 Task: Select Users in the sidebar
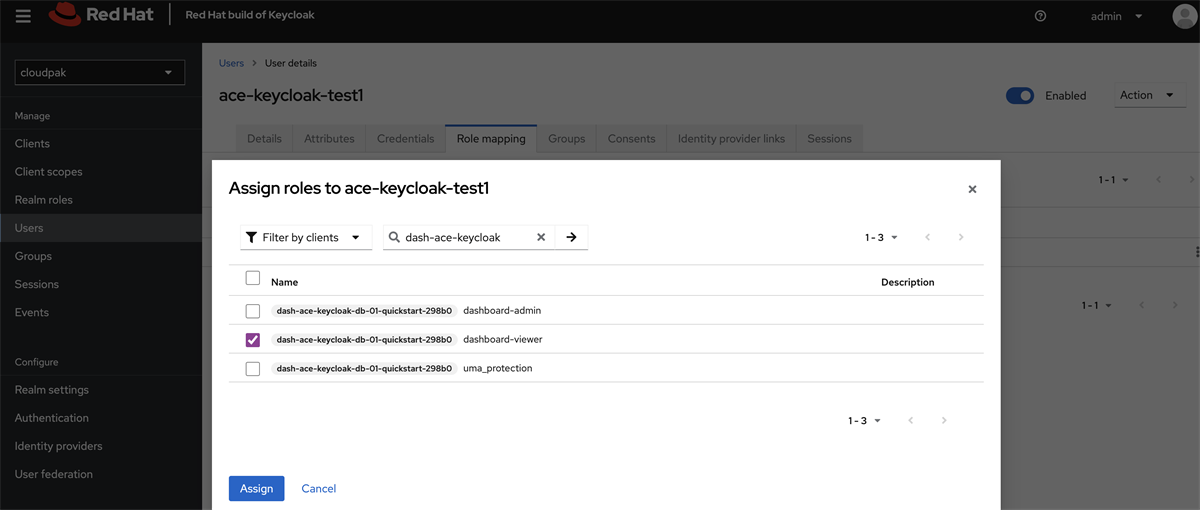[x=100, y=228]
